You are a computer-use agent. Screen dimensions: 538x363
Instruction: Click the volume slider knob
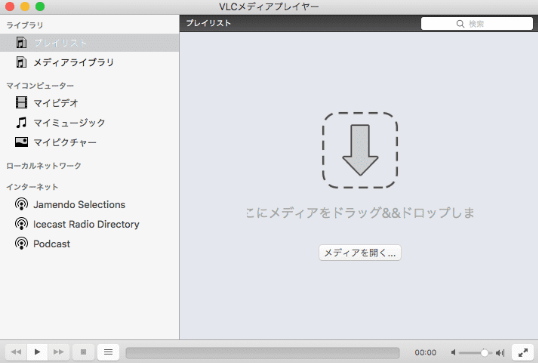coord(484,352)
